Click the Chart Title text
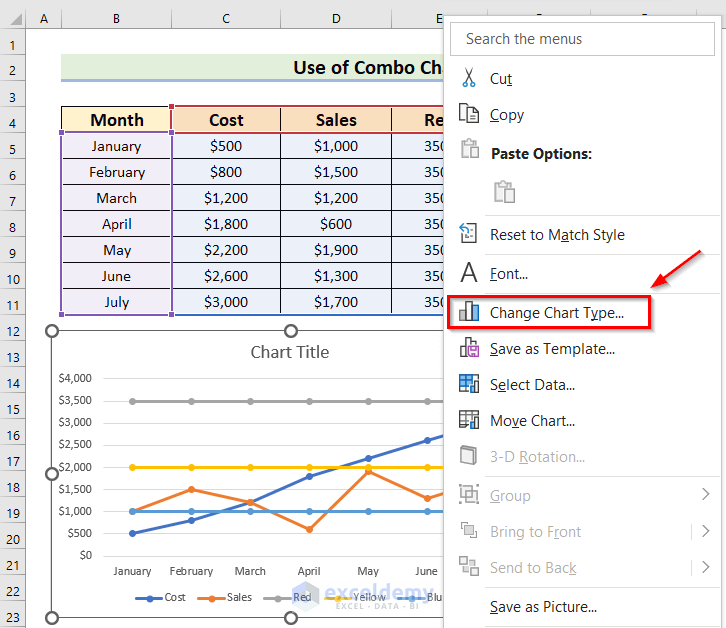Viewport: 726px width, 628px height. click(x=290, y=352)
